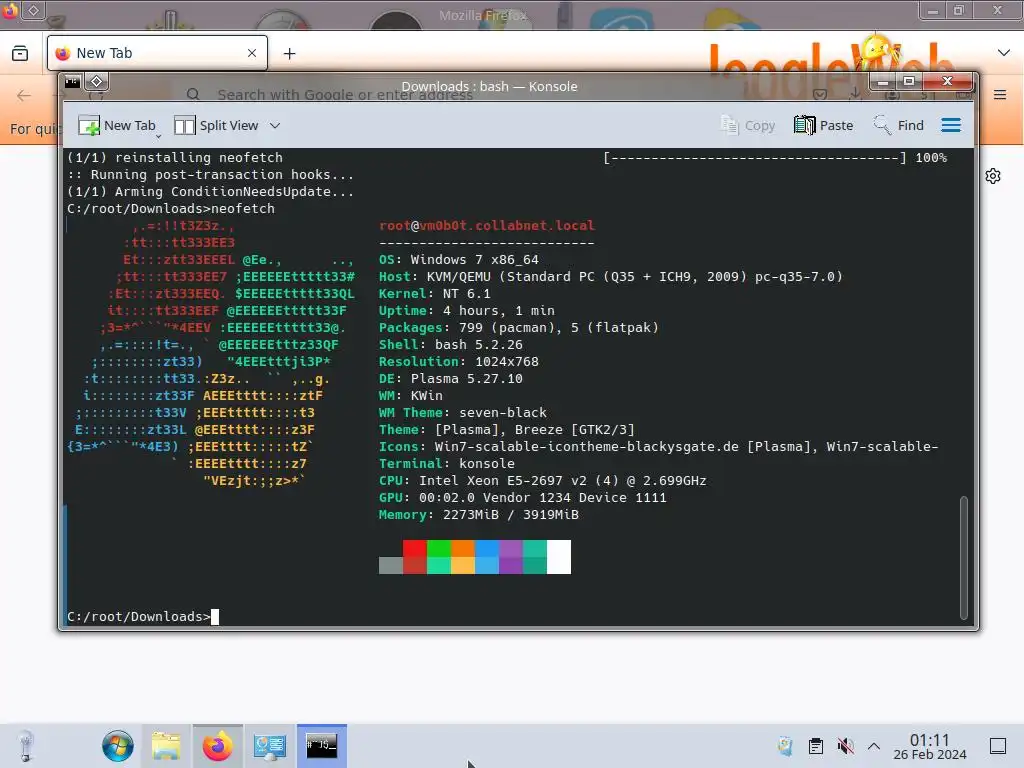The height and width of the screenshot is (768, 1024).
Task: Click the Uptime: 4 hours, 1 min line
Action: click(x=466, y=310)
